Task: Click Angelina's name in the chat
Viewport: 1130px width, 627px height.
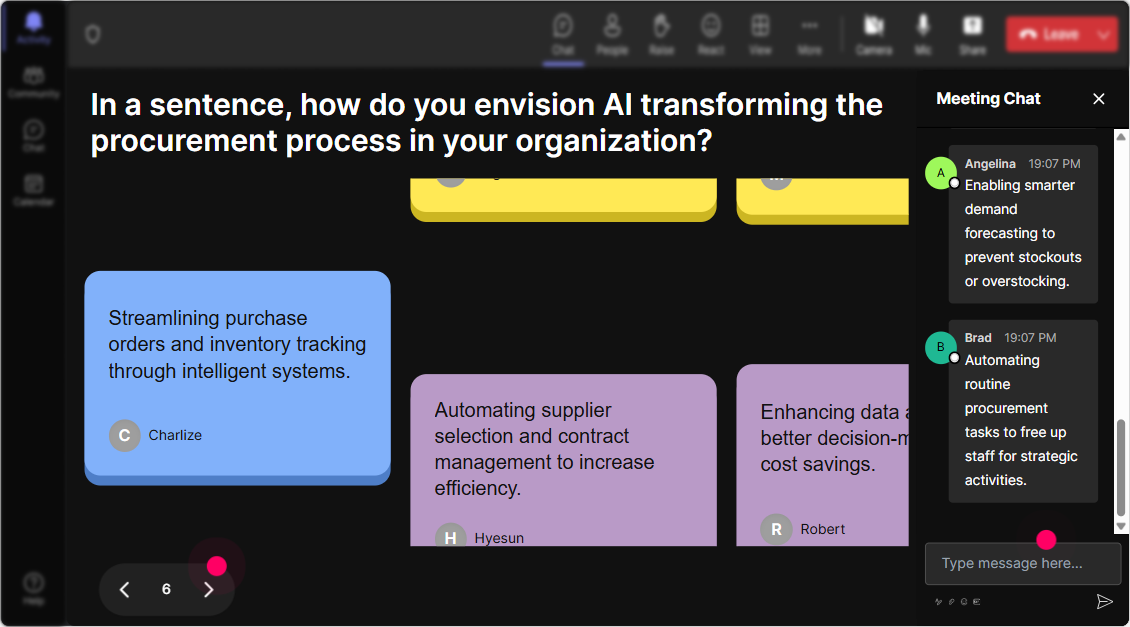Action: [990, 164]
